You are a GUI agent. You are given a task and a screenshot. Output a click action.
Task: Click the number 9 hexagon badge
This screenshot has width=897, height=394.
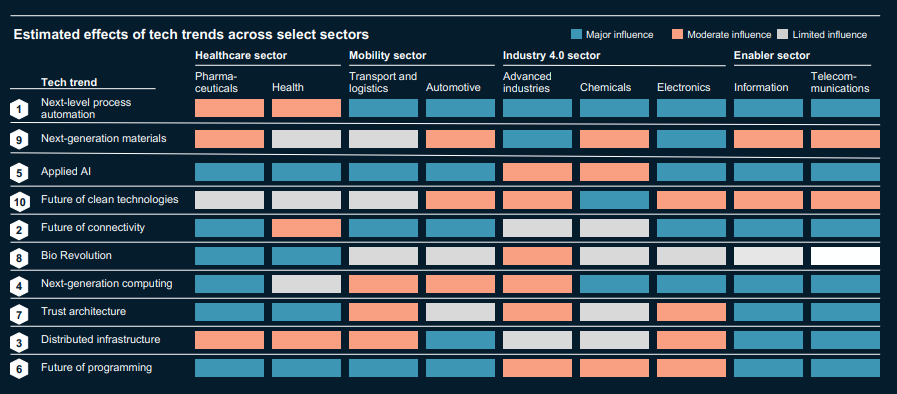pyautogui.click(x=19, y=139)
